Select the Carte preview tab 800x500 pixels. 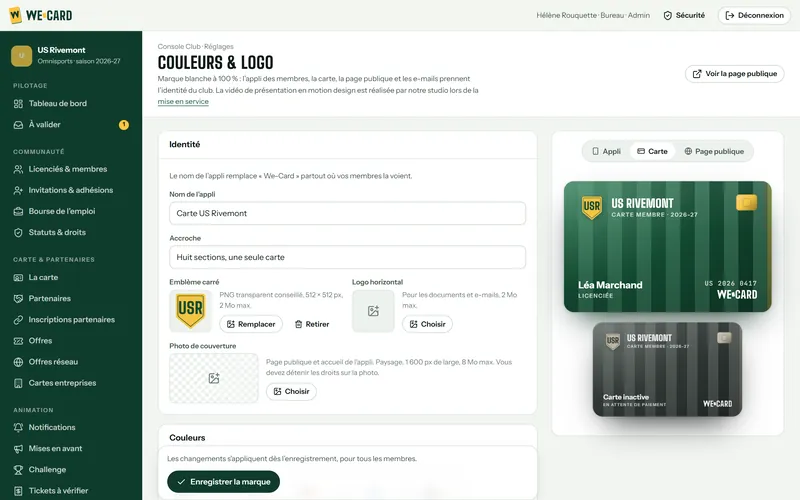[x=652, y=151]
